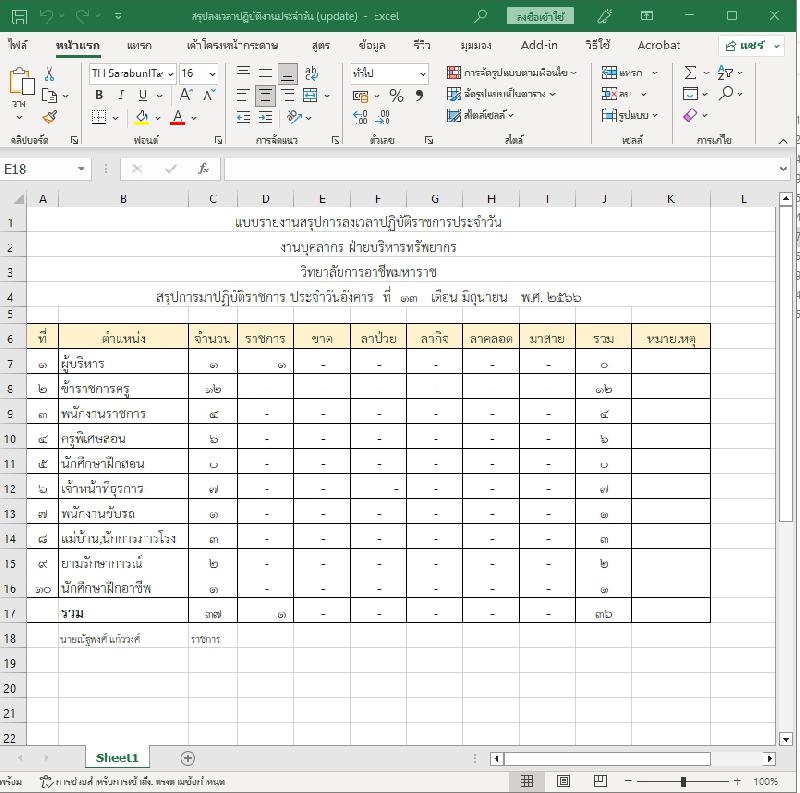
Task: Click the font color red swatch
Action: click(178, 117)
